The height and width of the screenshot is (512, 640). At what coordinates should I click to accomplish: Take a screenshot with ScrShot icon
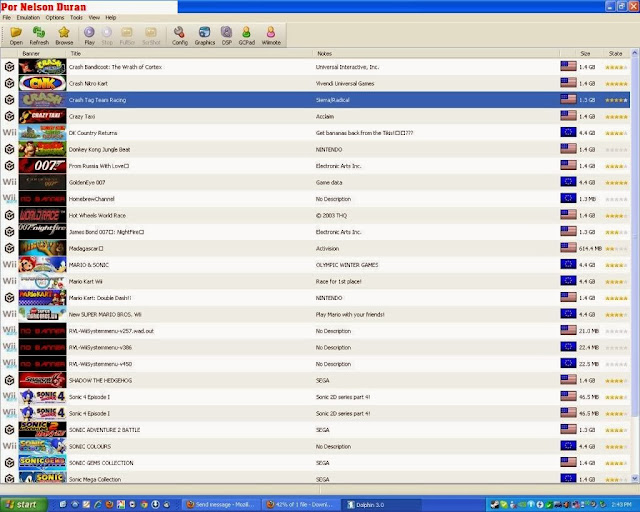click(151, 36)
